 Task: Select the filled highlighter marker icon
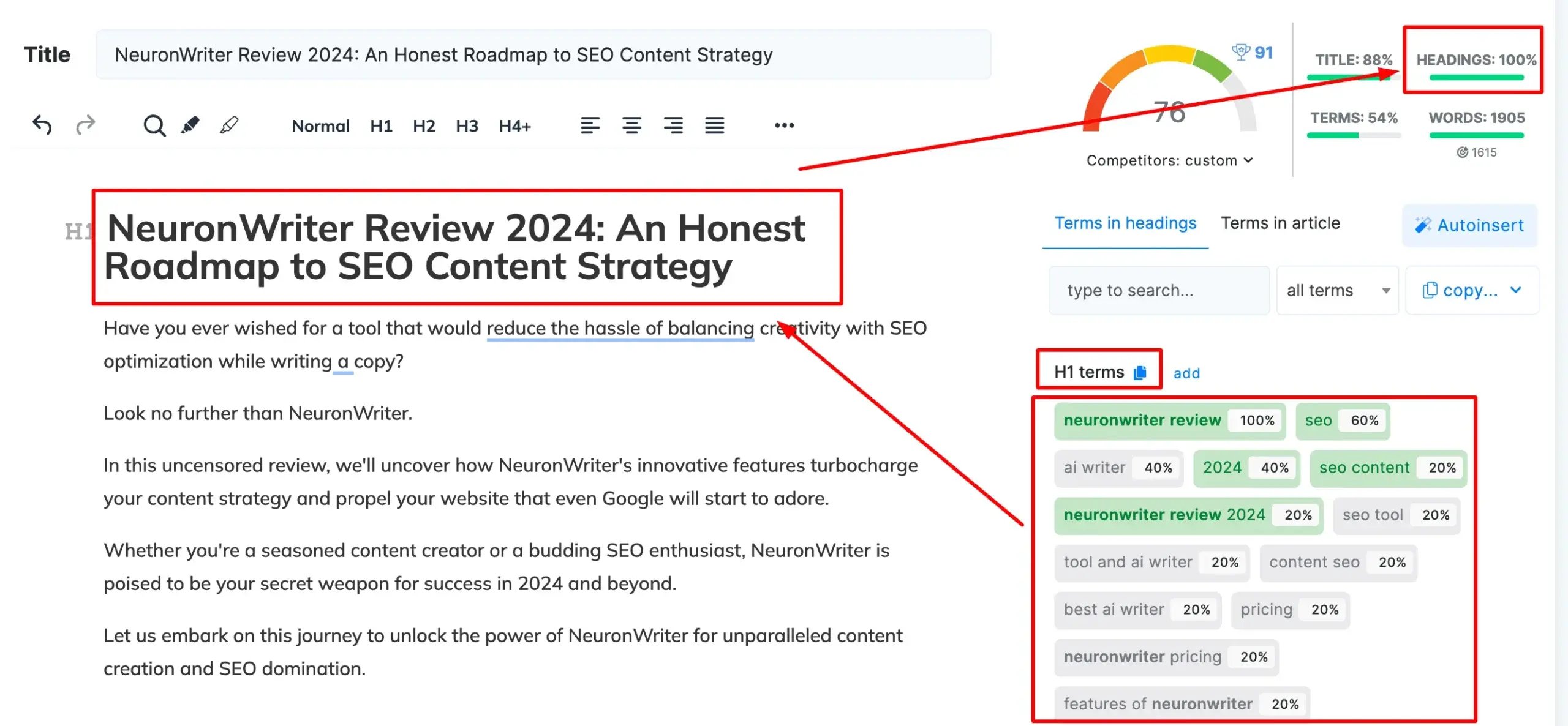190,125
